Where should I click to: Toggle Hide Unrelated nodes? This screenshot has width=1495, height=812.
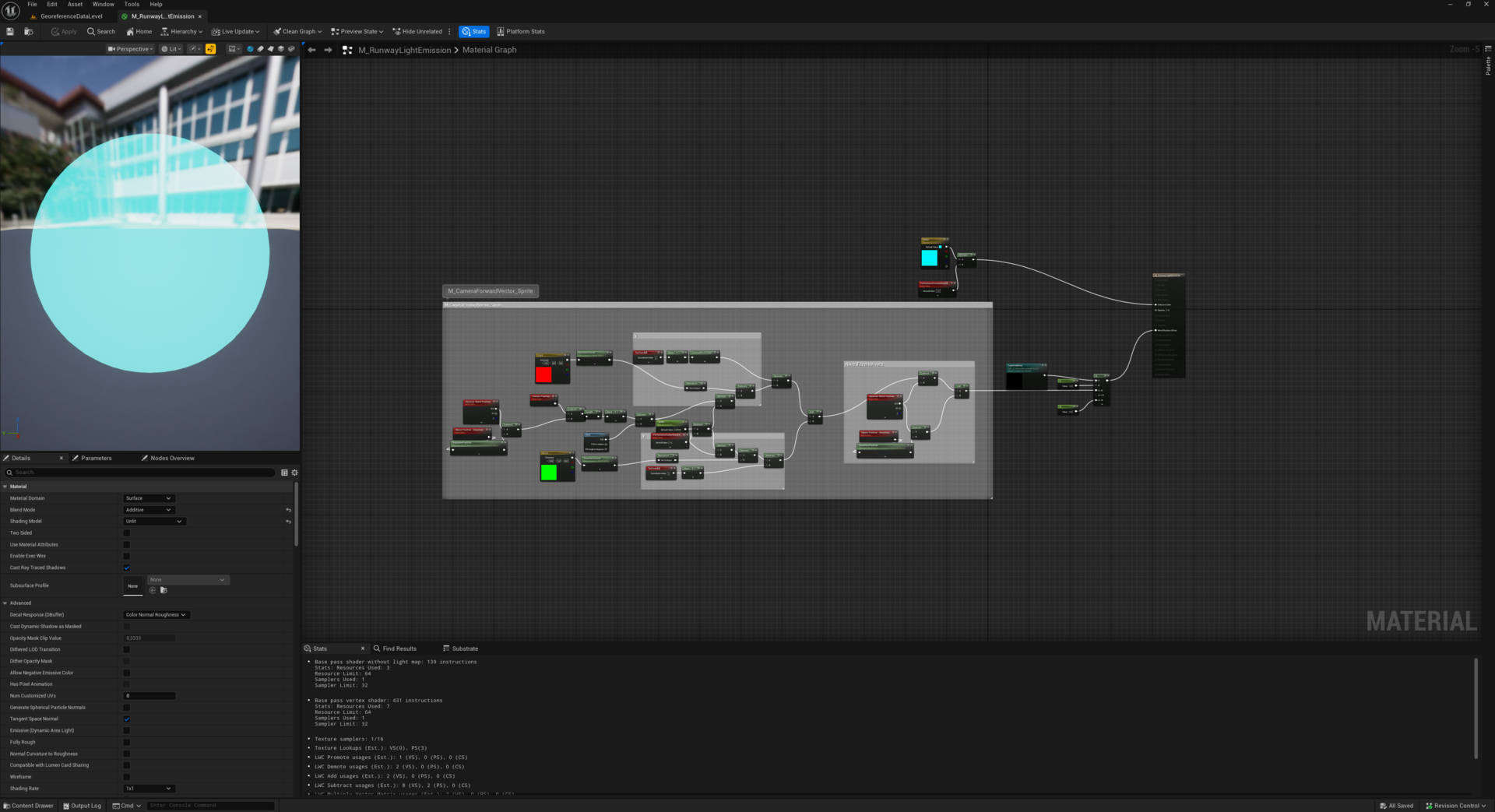tap(417, 32)
